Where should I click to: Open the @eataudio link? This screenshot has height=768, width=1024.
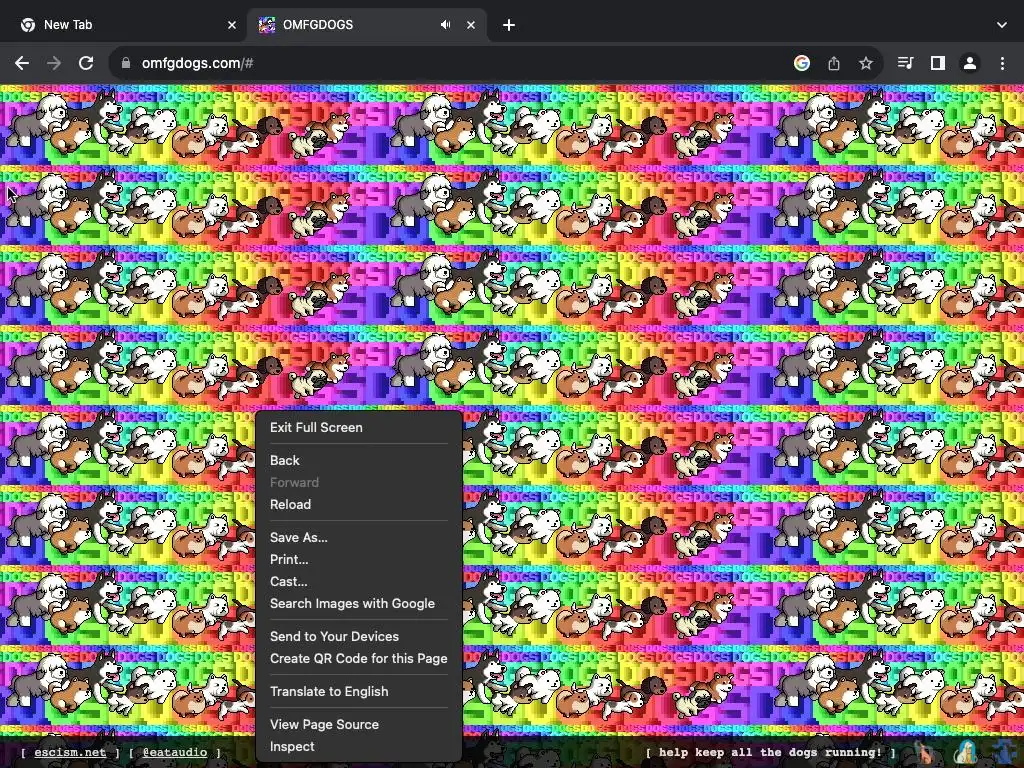point(175,752)
